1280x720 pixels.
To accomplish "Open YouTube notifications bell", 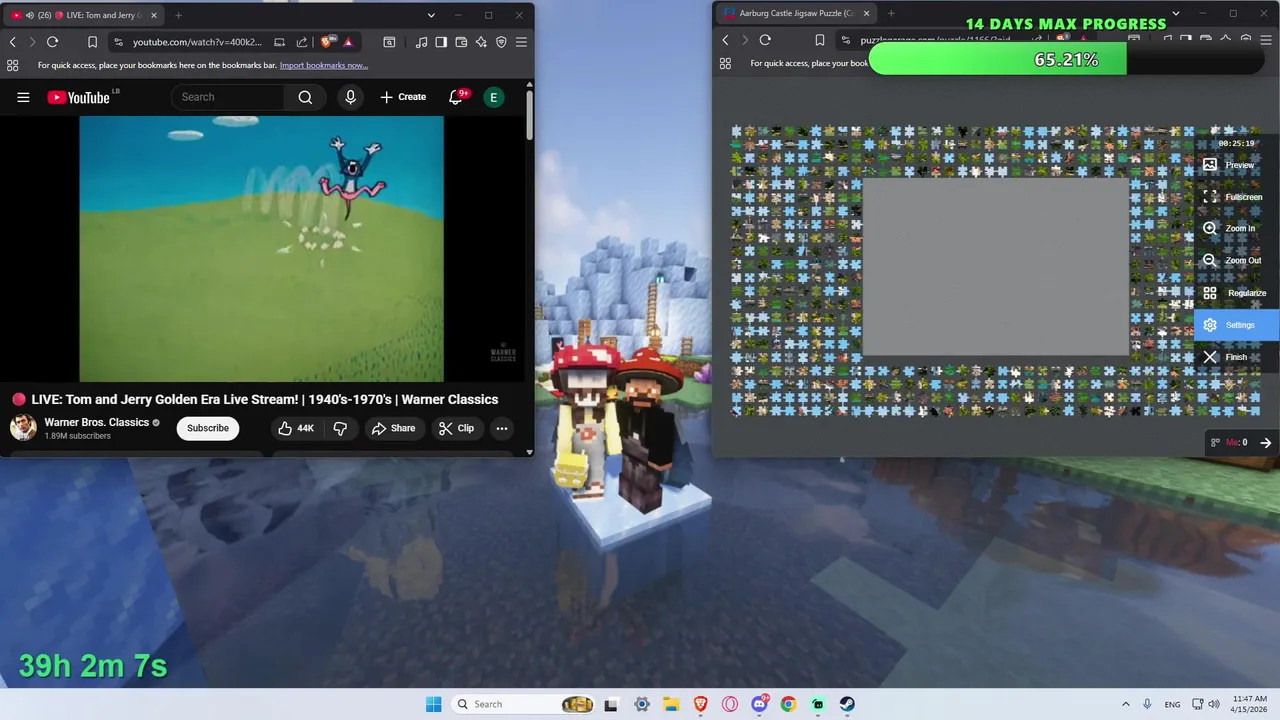I will tap(456, 97).
